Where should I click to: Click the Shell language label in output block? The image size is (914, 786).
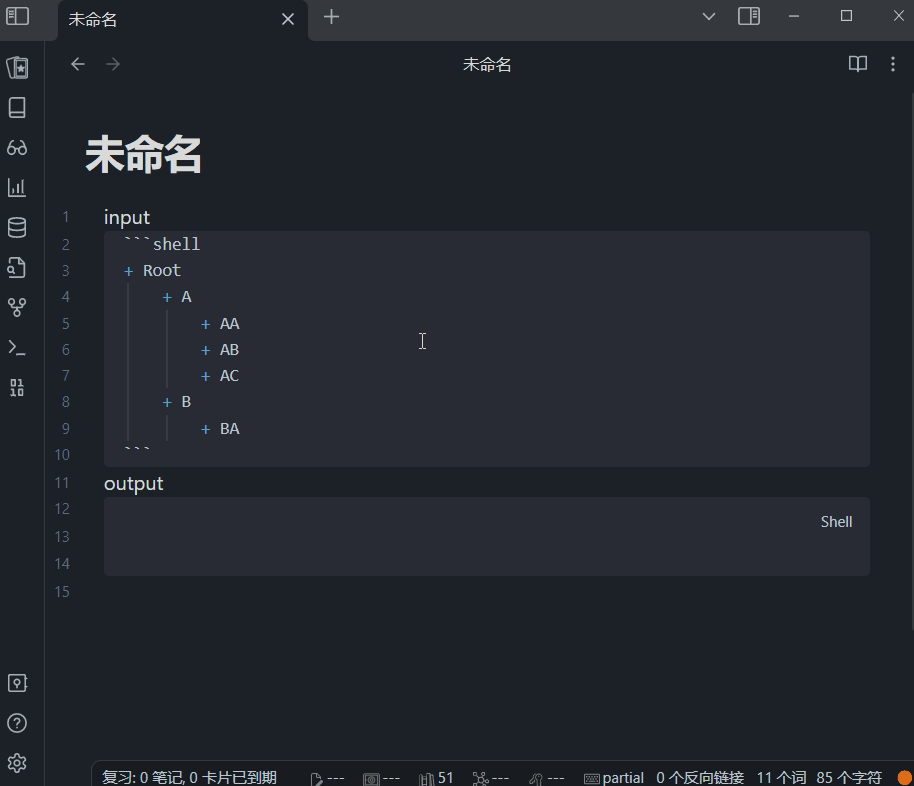pos(836,522)
